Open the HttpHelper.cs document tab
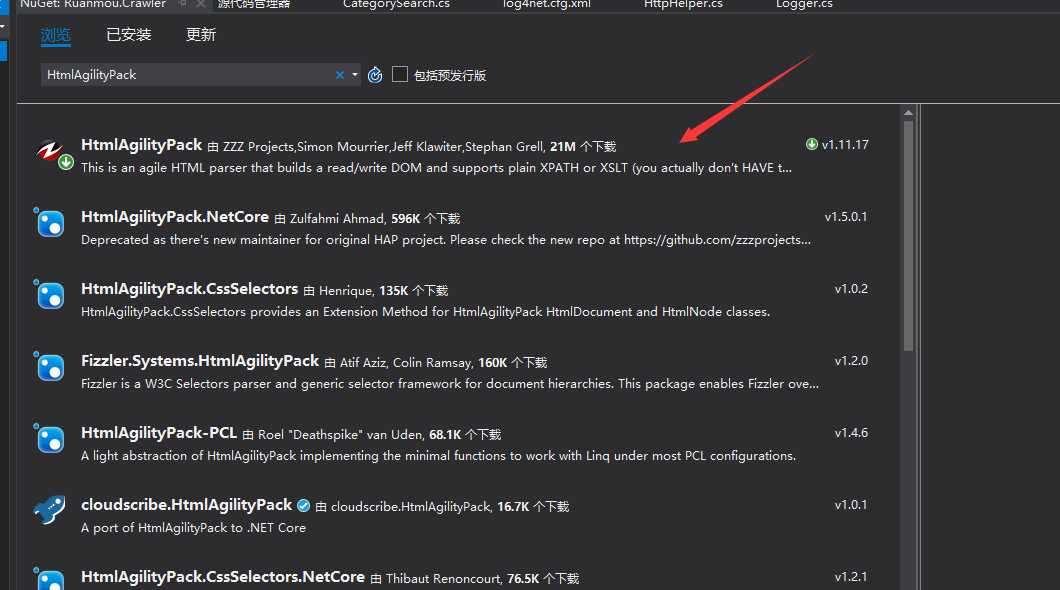 click(x=683, y=4)
